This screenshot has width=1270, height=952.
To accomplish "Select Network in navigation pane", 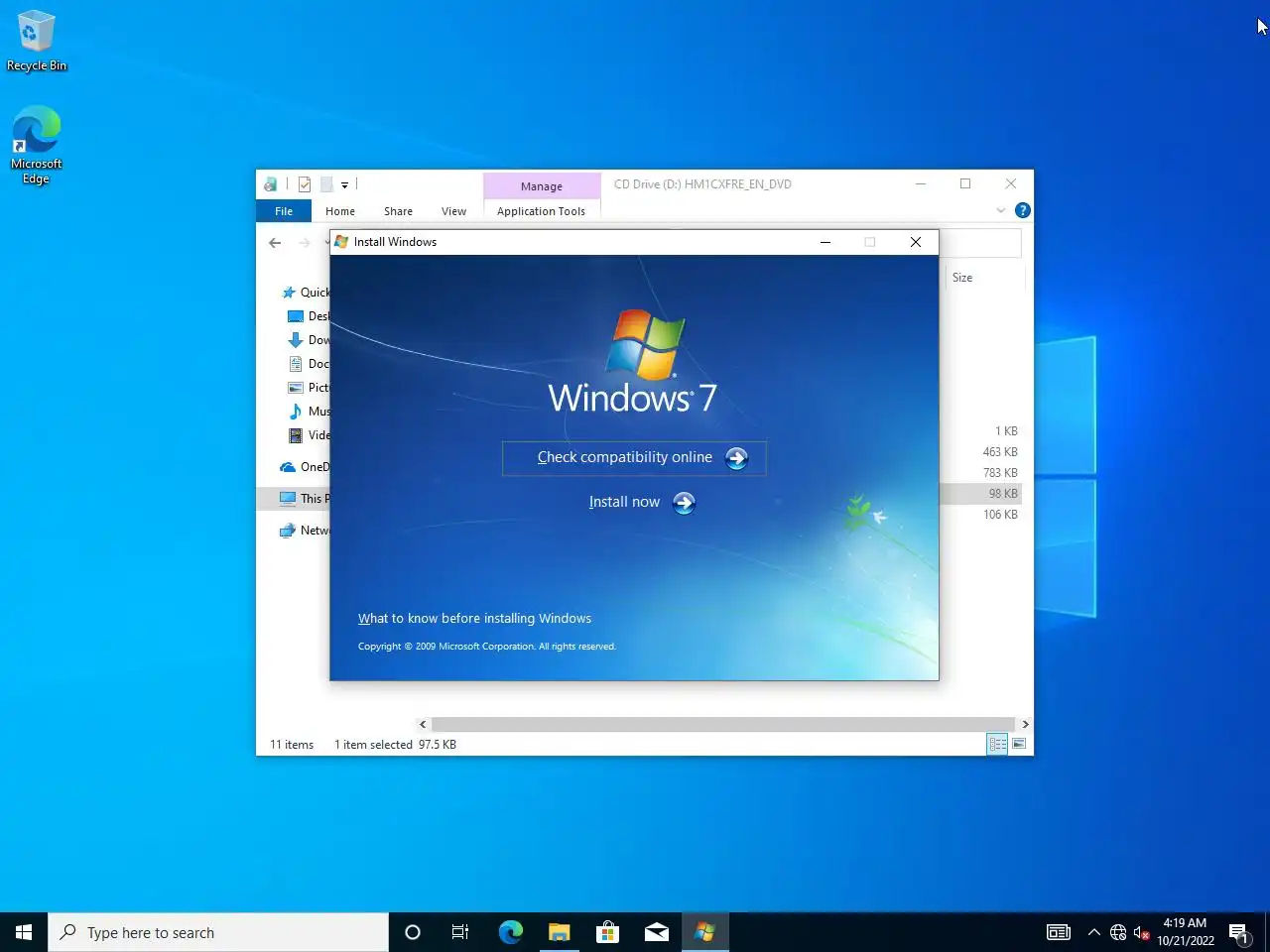I will click(305, 531).
